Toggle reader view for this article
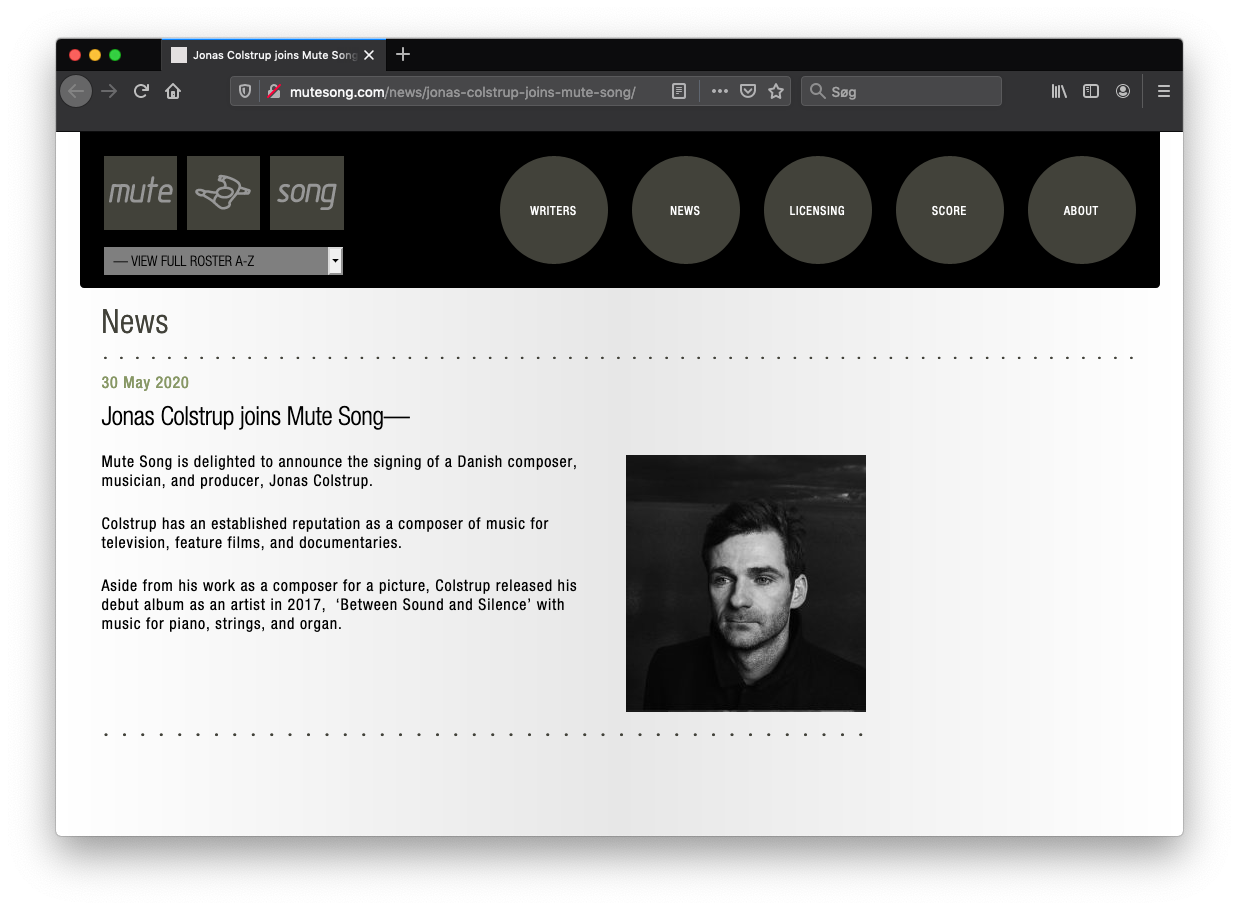This screenshot has height=910, width=1239. [679, 92]
